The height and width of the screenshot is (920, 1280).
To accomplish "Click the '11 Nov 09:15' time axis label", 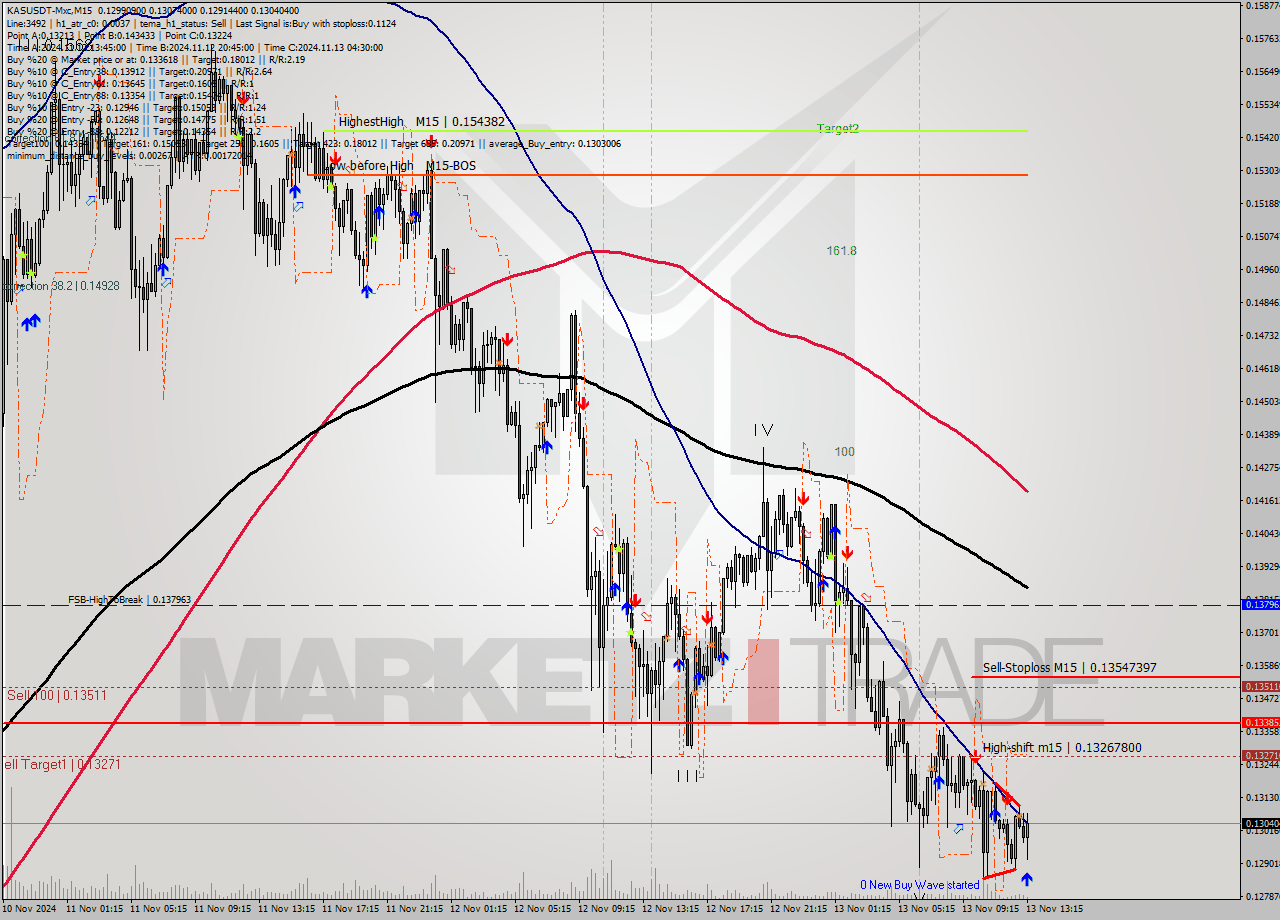I will (x=225, y=910).
